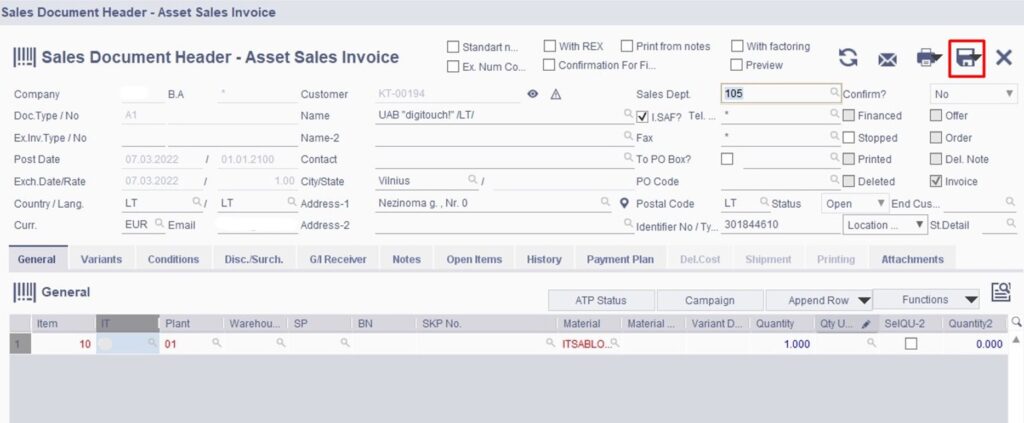Viewport: 1024px width, 423px height.
Task: Click the eye icon beside customer code
Action: click(533, 94)
